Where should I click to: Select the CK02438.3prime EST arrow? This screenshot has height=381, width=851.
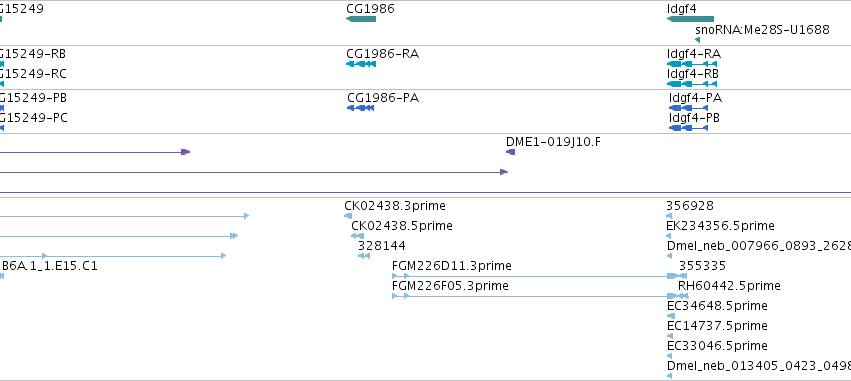(x=348, y=216)
